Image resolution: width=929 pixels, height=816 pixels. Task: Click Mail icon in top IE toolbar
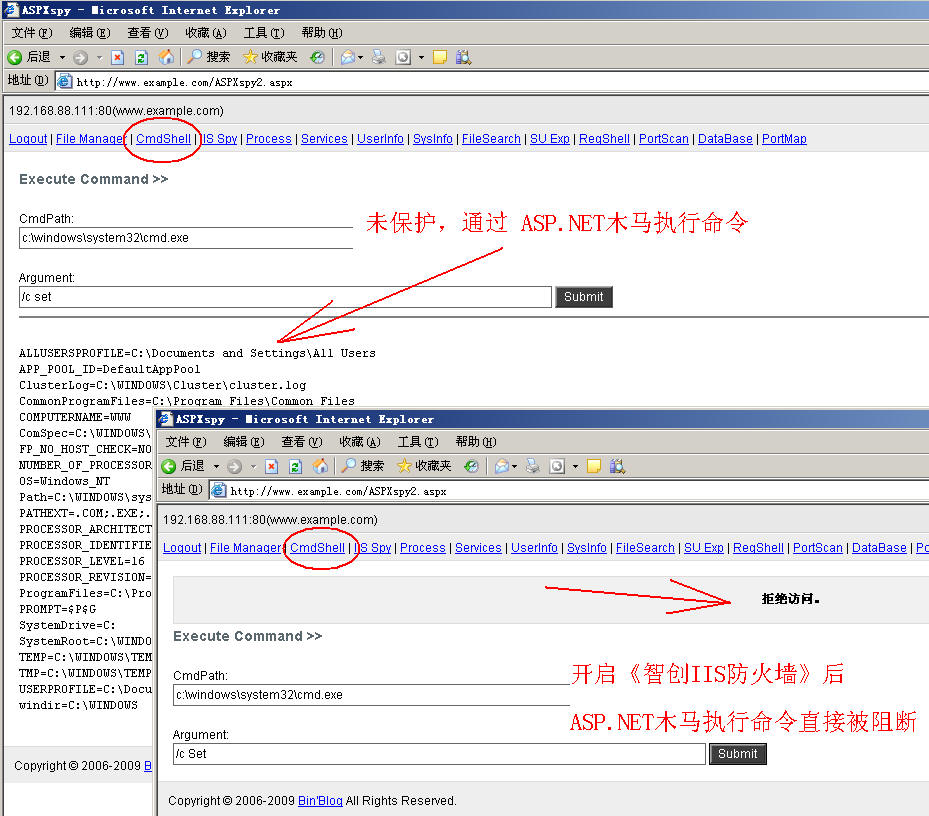348,57
